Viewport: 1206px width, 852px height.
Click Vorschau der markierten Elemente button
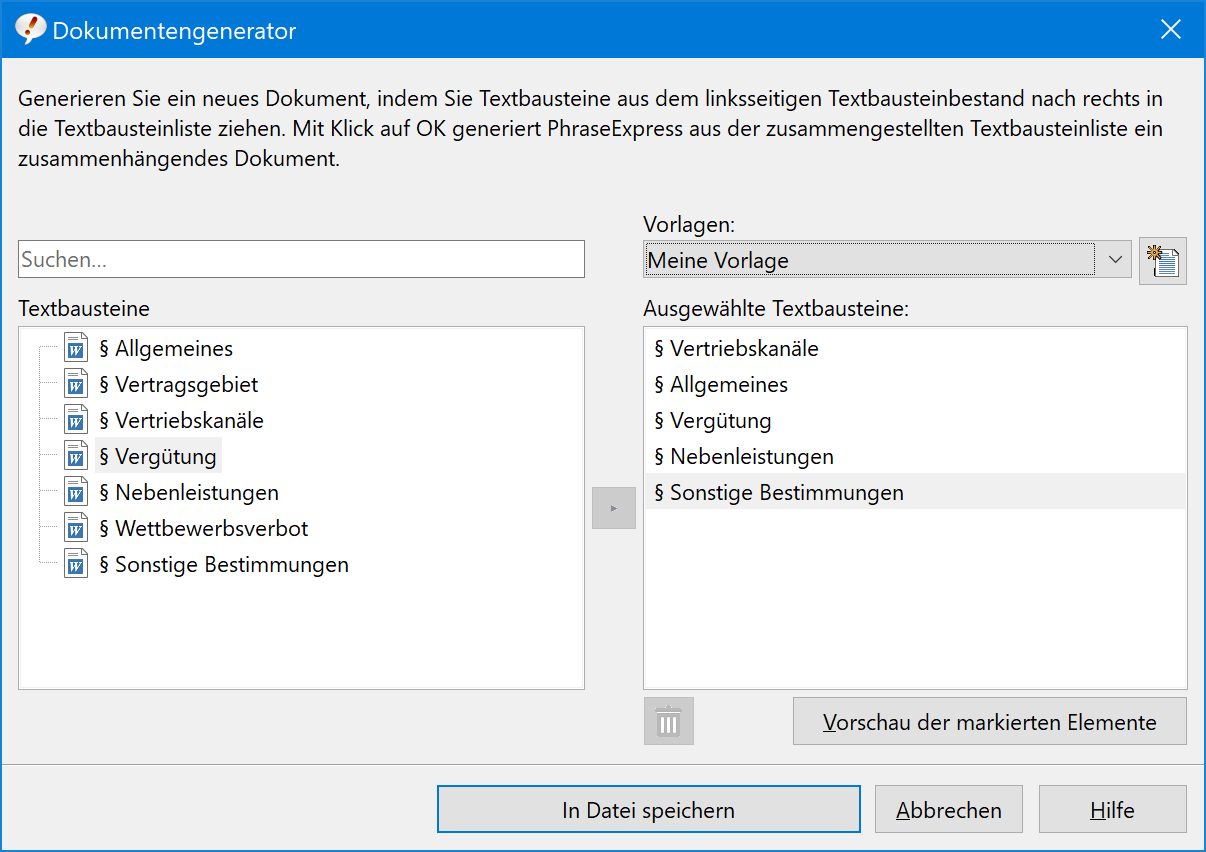(x=990, y=721)
